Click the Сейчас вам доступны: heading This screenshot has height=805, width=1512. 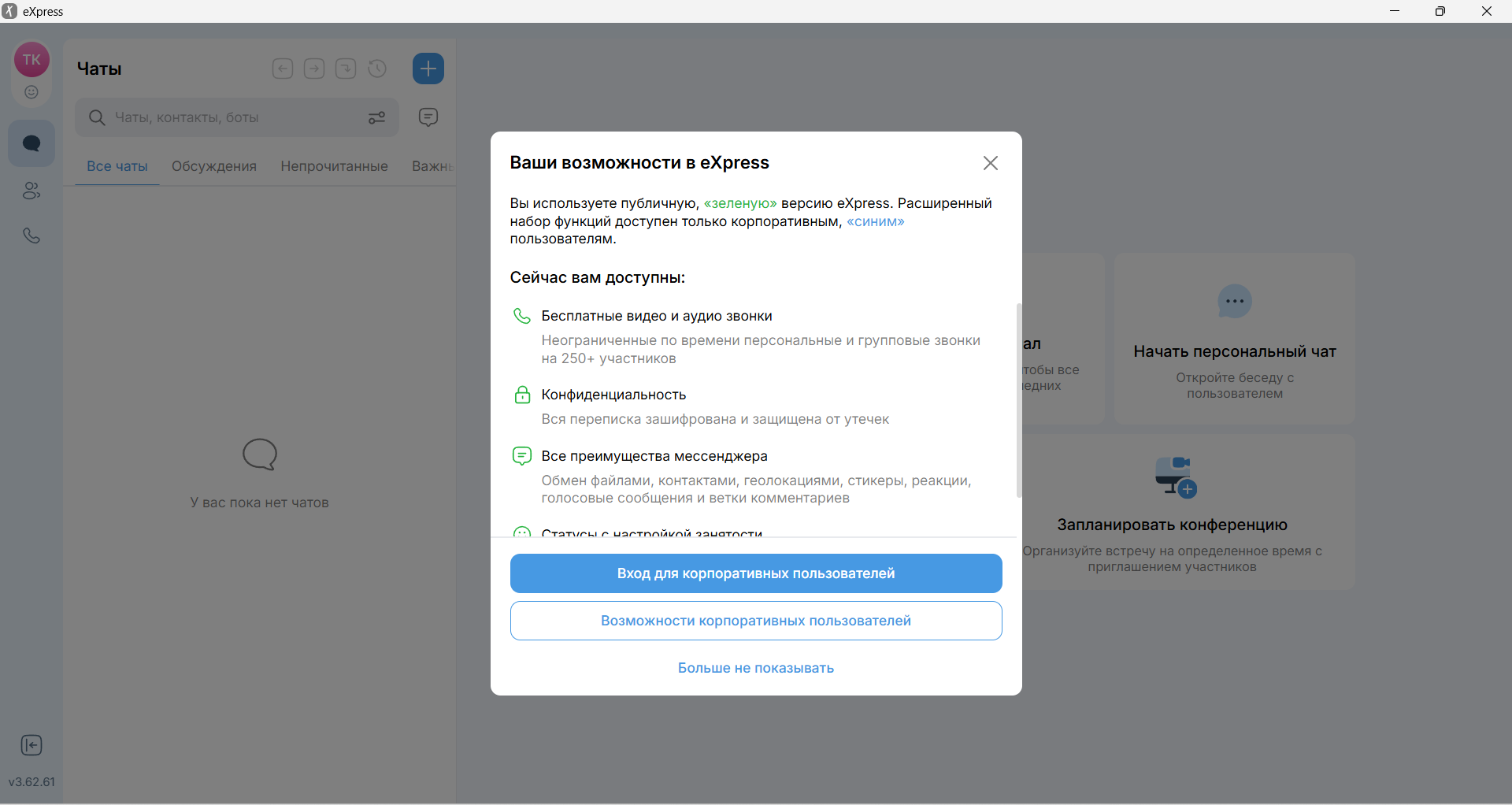click(598, 277)
